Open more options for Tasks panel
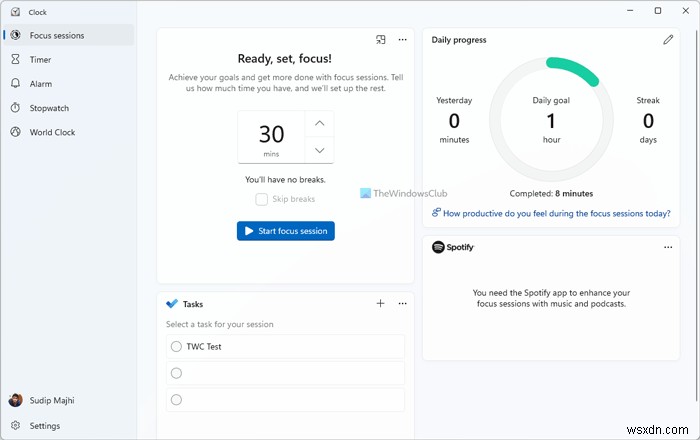700x440 pixels. pos(403,303)
